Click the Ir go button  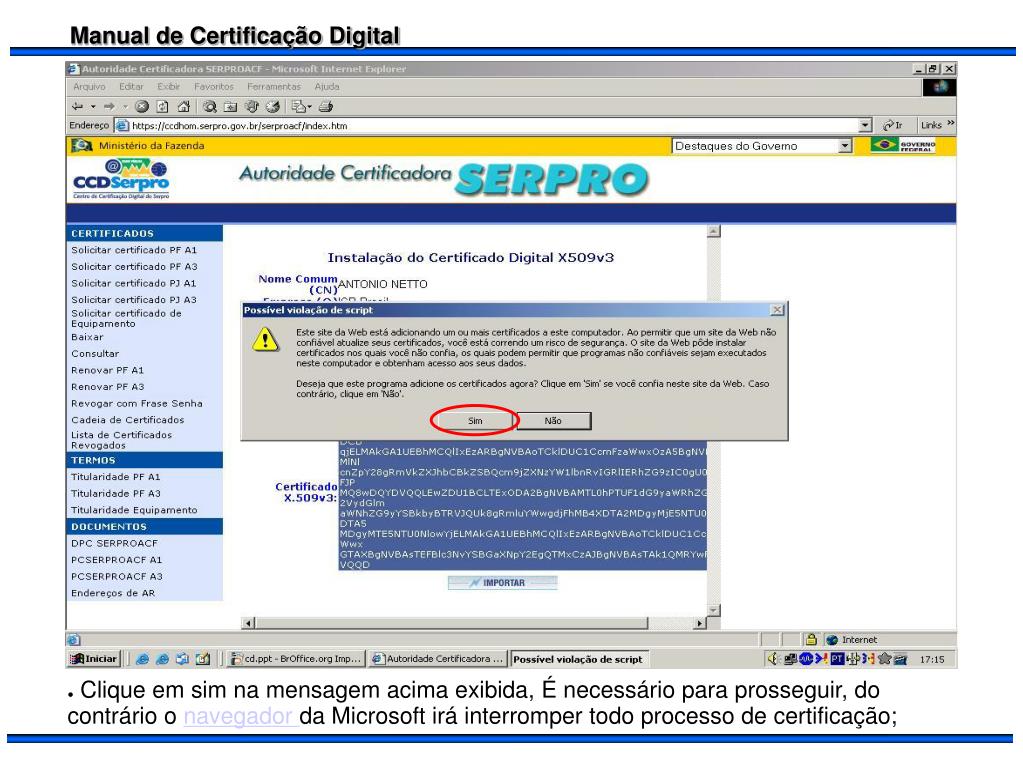893,125
